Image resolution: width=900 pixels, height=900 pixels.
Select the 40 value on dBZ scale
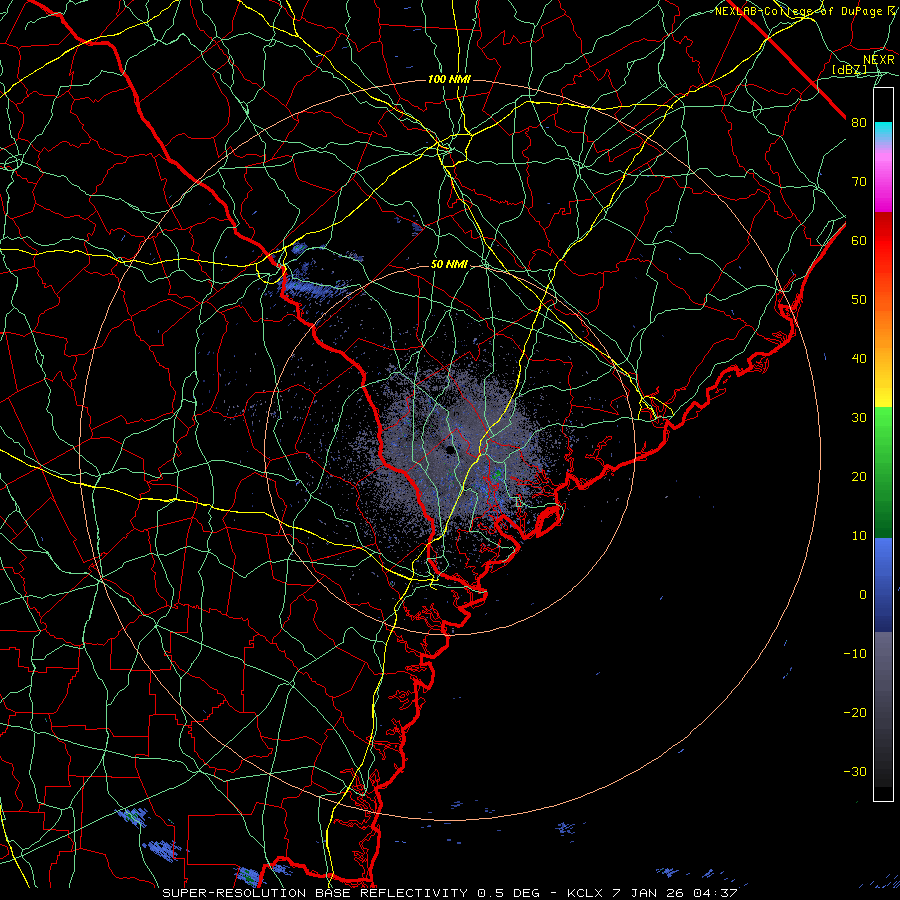(859, 359)
